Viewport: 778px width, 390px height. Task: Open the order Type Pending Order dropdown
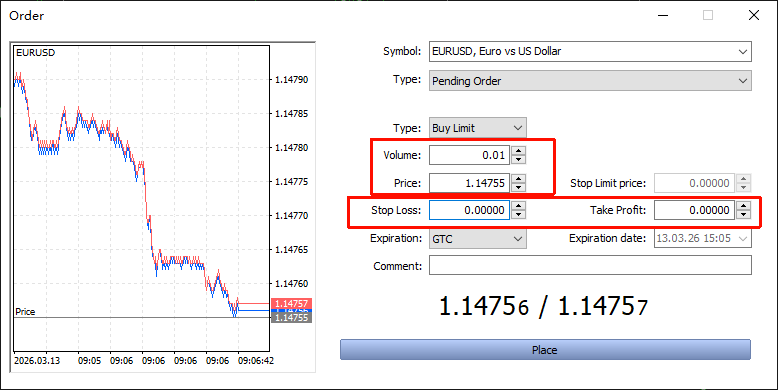pyautogui.click(x=590, y=81)
